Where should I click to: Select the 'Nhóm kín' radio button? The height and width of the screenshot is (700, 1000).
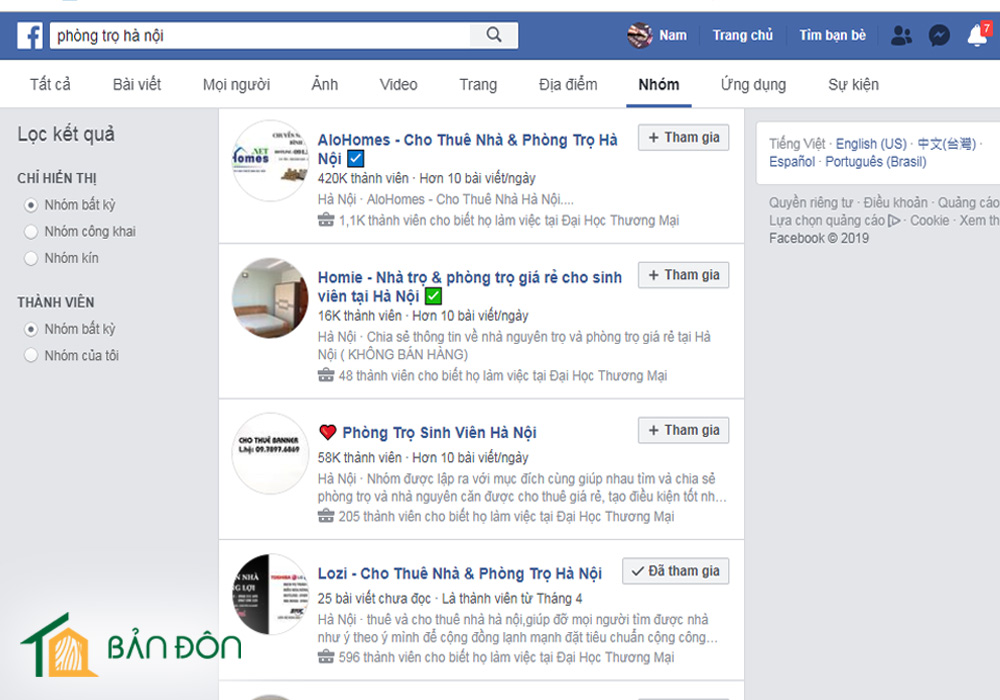(31, 259)
